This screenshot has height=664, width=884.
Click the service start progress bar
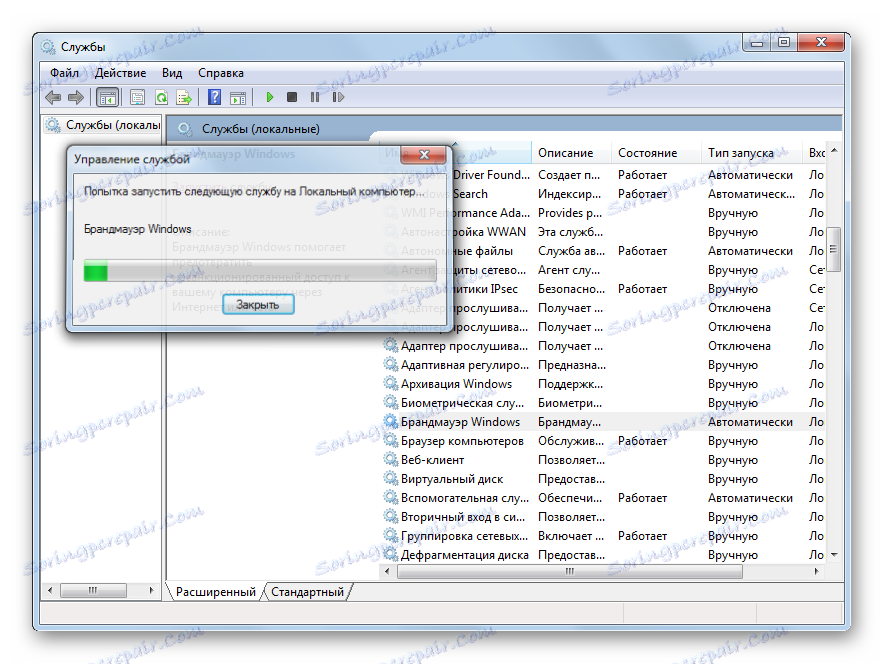(260, 270)
